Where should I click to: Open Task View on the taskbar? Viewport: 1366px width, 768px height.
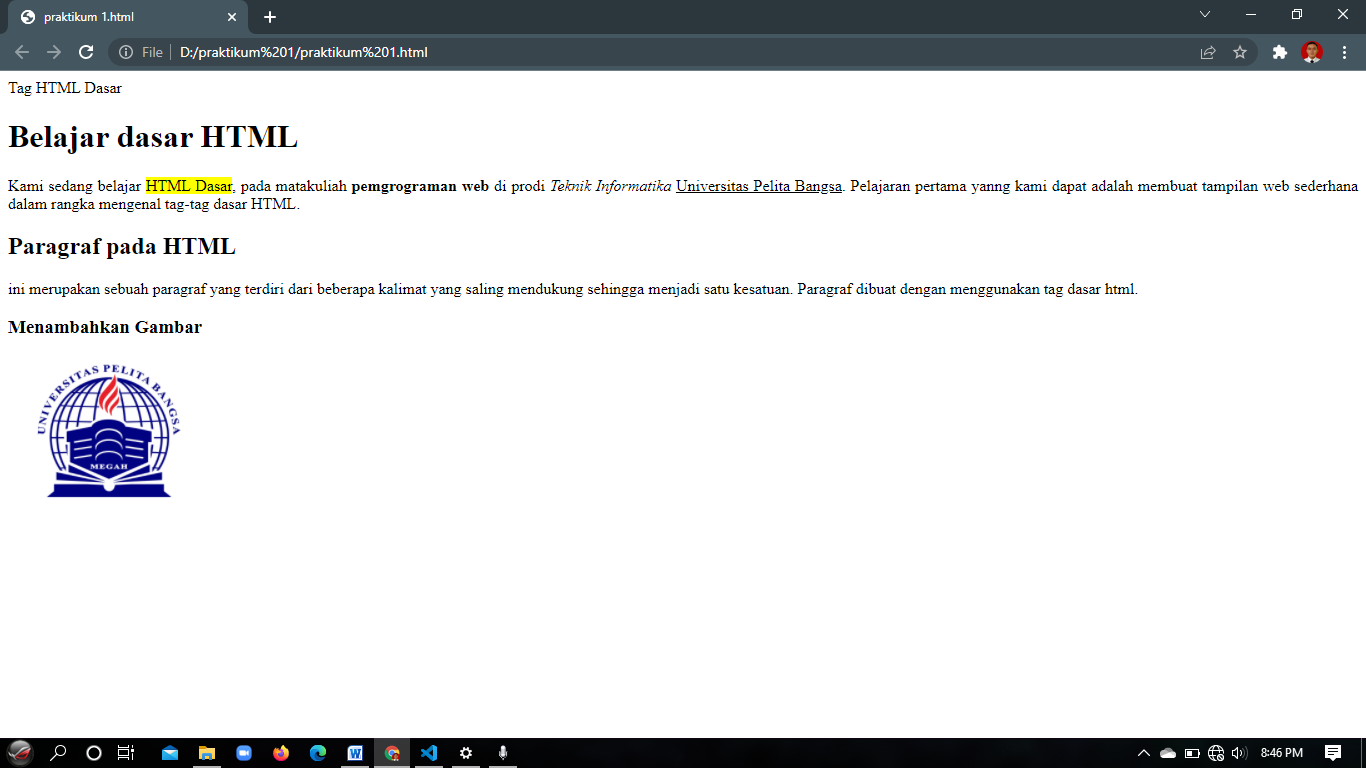pos(126,753)
